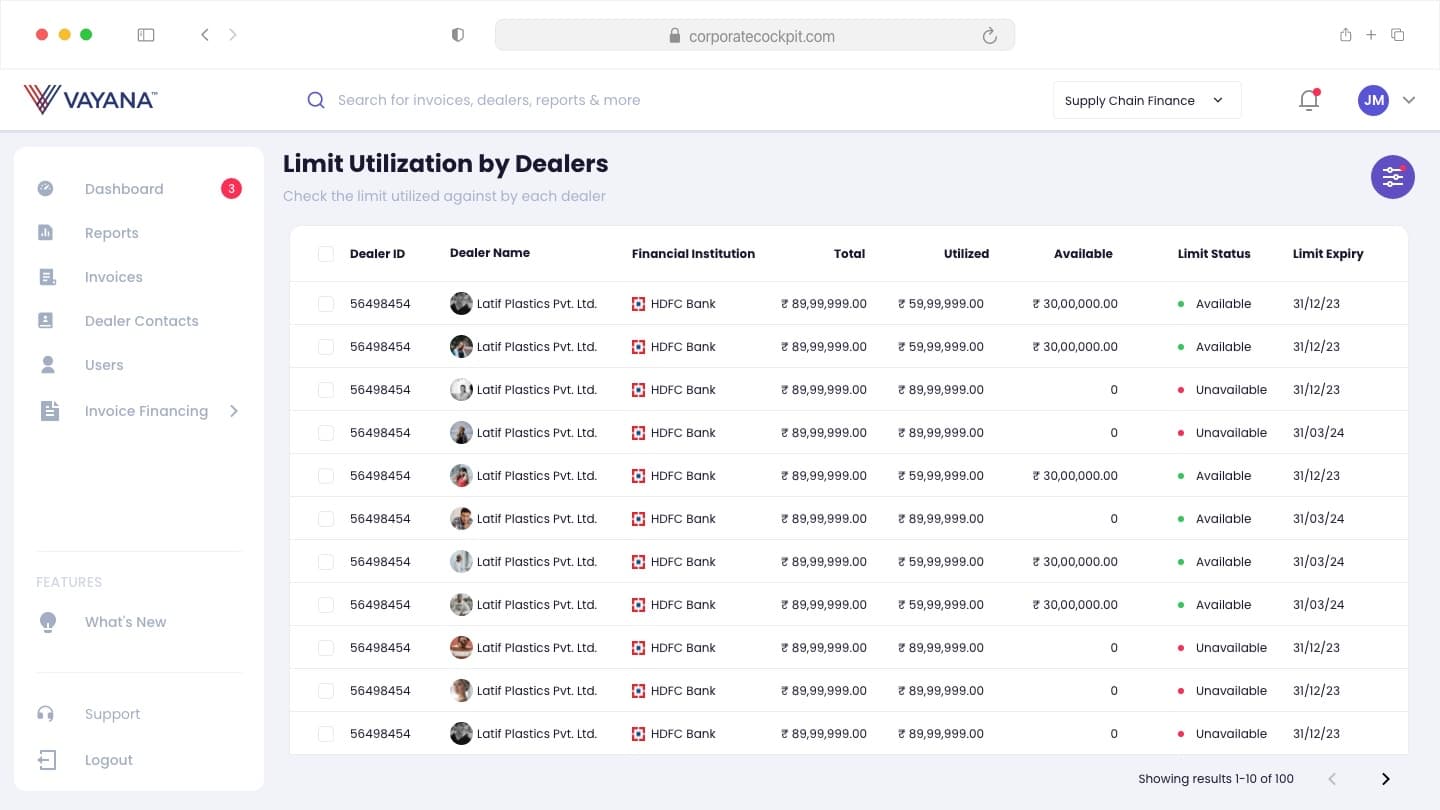Open the filter settings purple button
The width and height of the screenshot is (1440, 810).
click(1392, 178)
